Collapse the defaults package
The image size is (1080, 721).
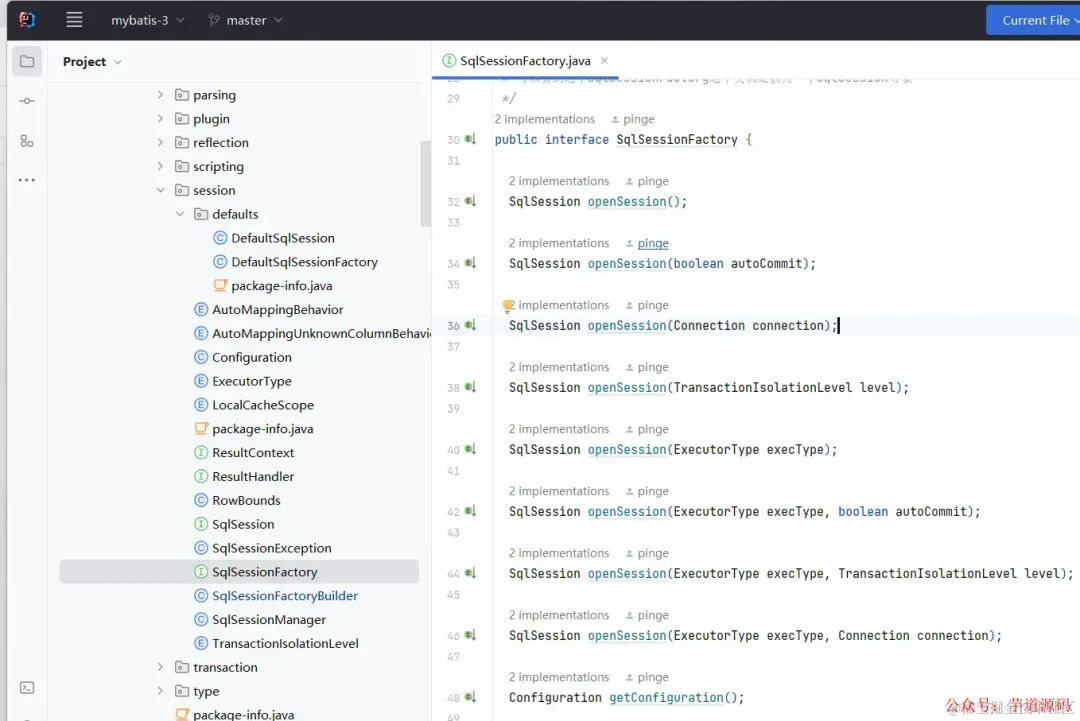point(179,214)
